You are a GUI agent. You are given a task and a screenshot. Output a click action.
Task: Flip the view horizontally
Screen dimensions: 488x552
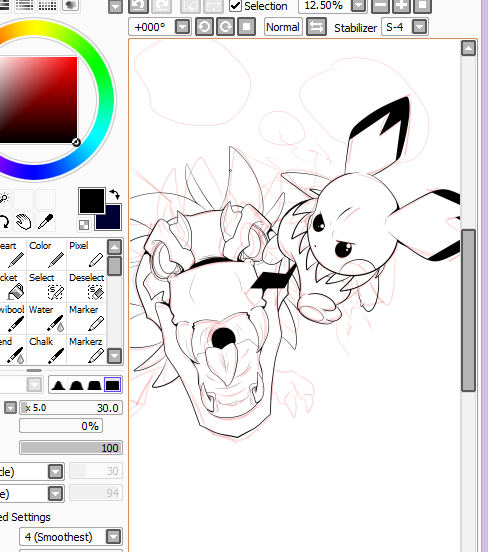(x=316, y=27)
